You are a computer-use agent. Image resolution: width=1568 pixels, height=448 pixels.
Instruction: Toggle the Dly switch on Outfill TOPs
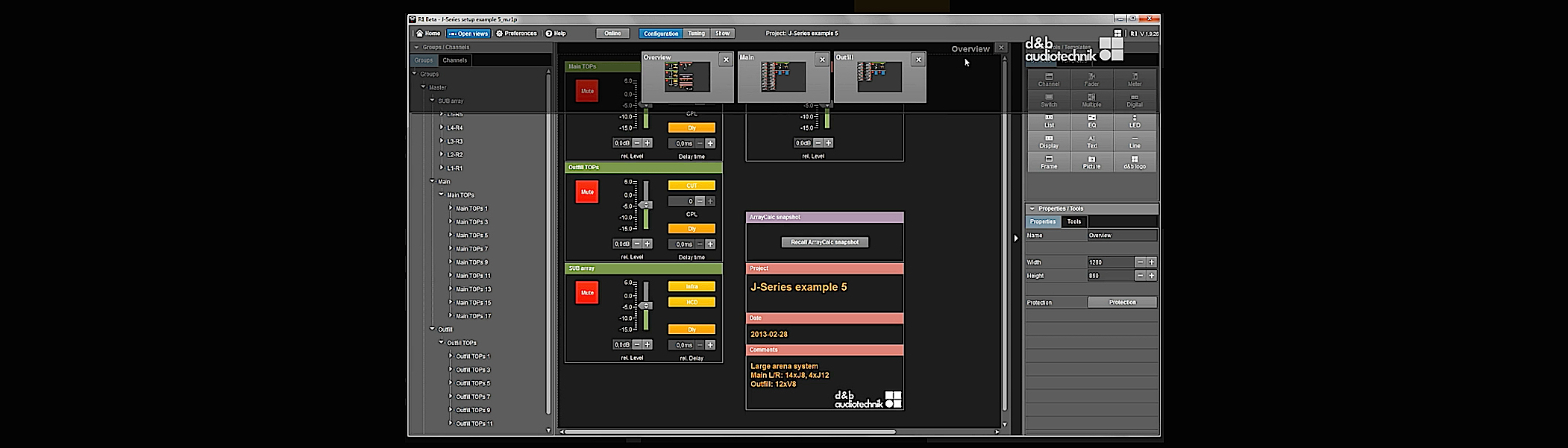pyautogui.click(x=692, y=229)
